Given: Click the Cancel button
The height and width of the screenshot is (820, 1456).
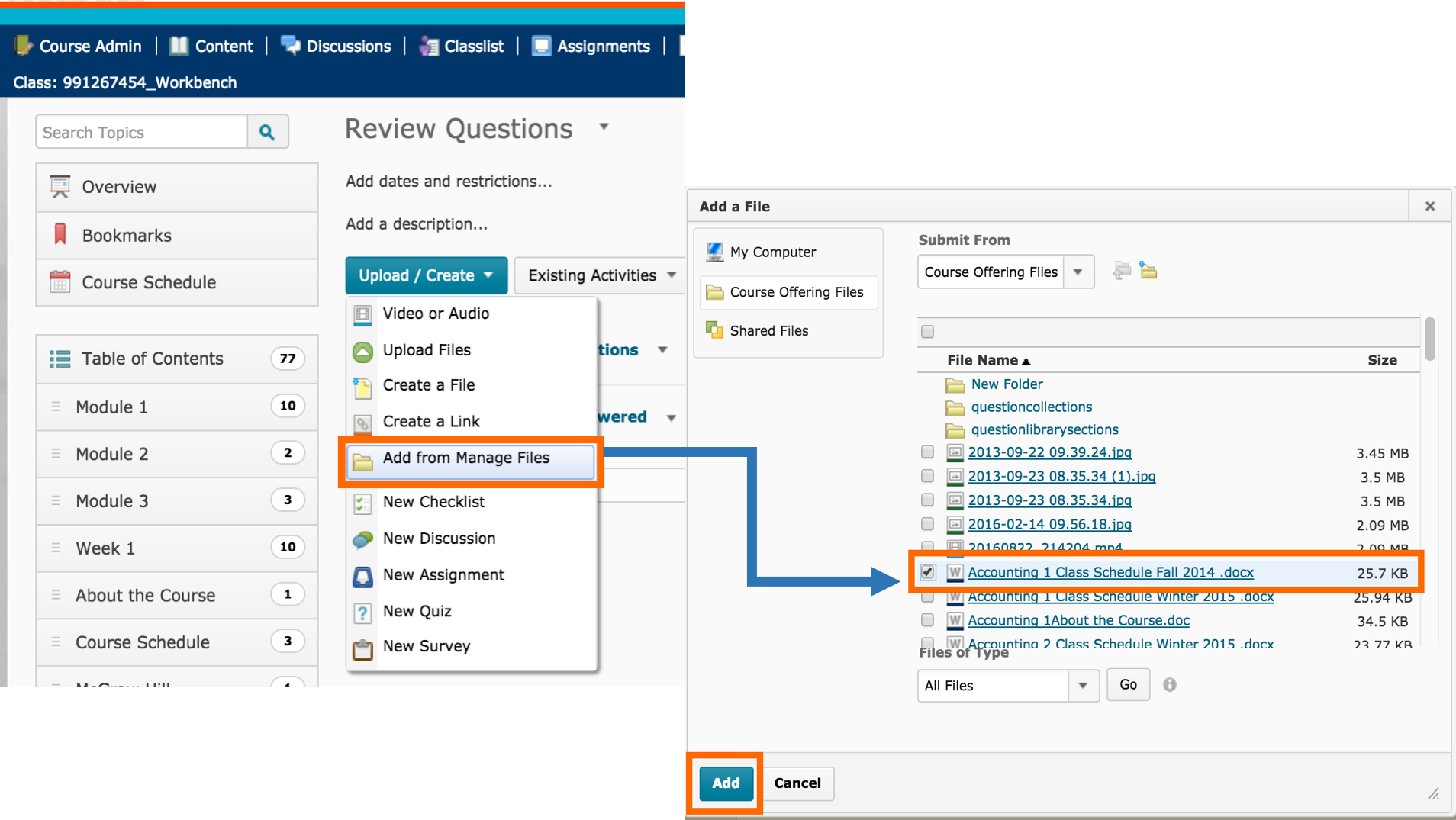Looking at the screenshot, I should coord(797,783).
